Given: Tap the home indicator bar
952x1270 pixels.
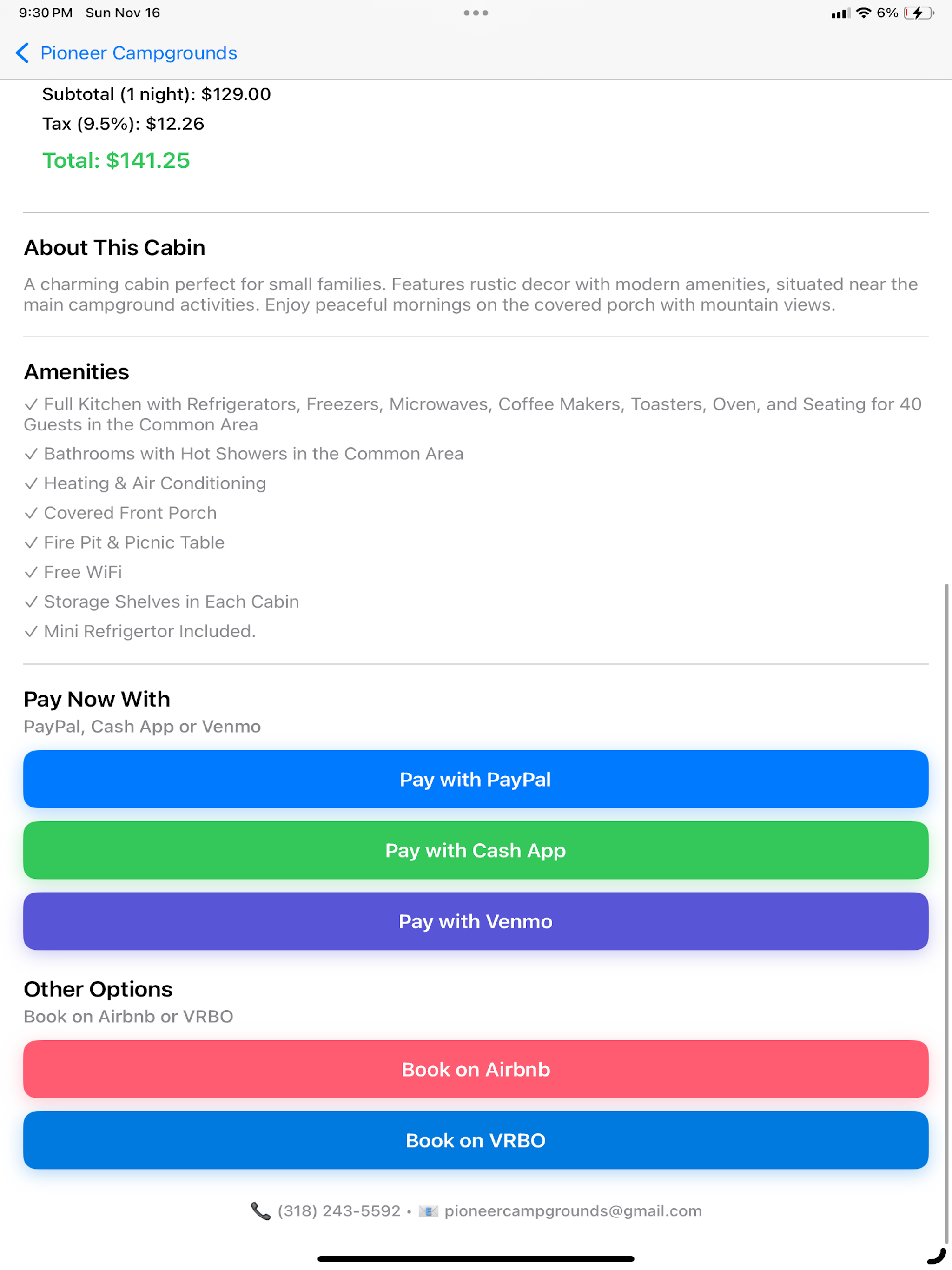Looking at the screenshot, I should 476,1258.
